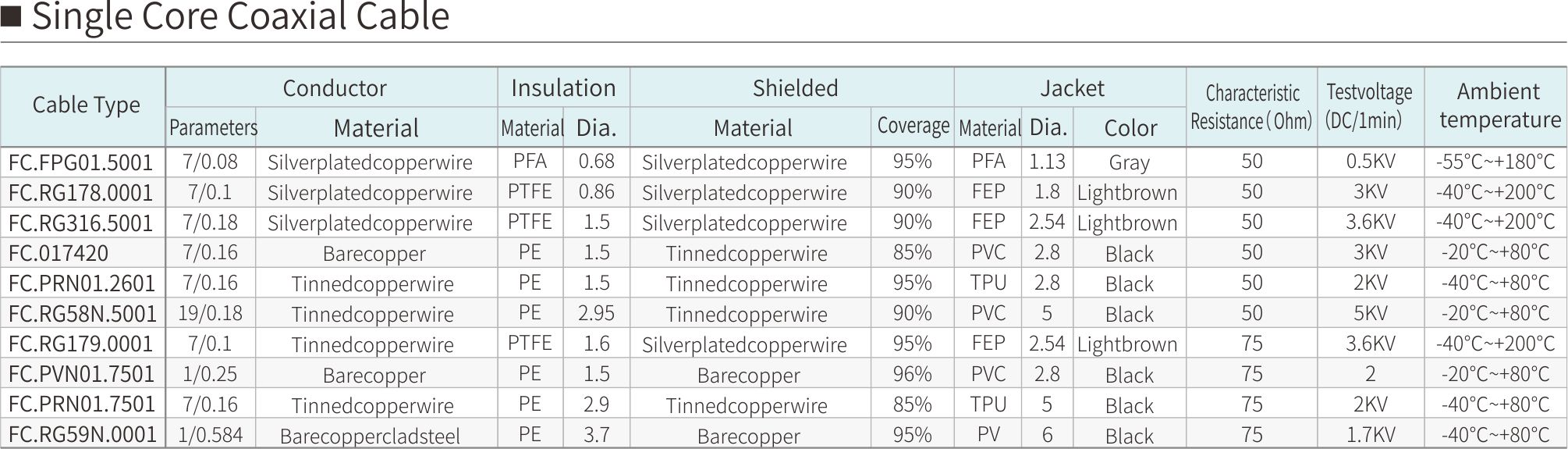
Task: Select the 0.5KV test voltage cell
Action: [1370, 162]
